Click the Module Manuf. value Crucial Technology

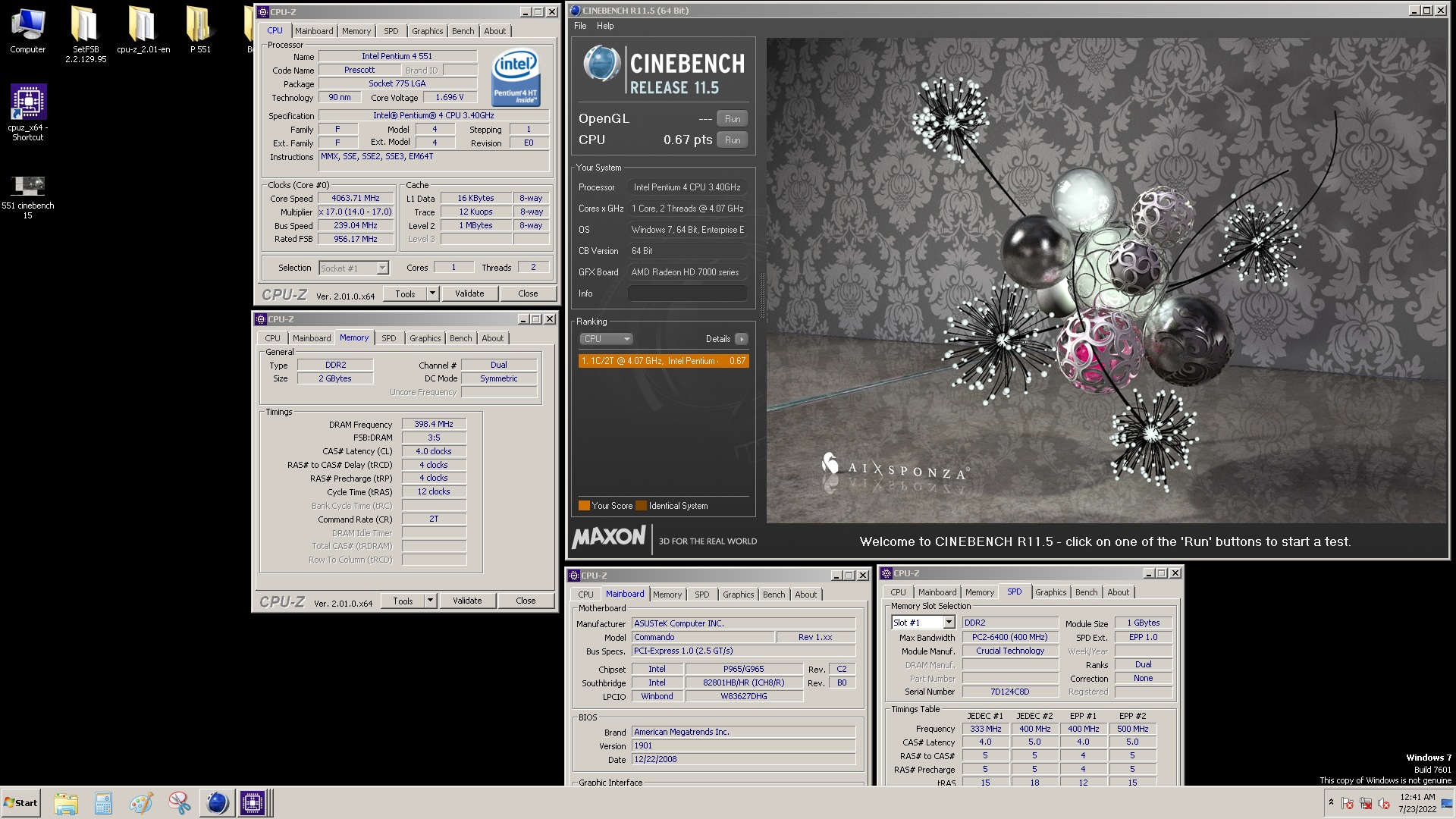1010,651
